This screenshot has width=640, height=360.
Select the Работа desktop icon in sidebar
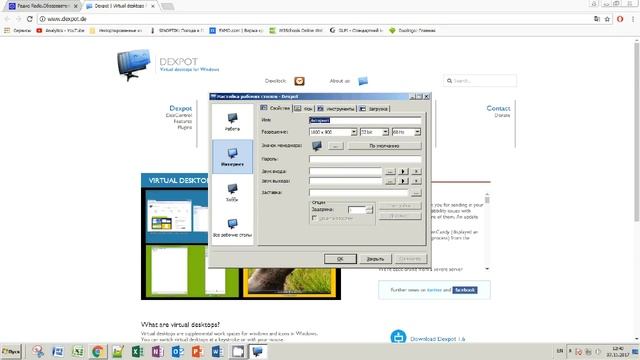click(x=232, y=122)
